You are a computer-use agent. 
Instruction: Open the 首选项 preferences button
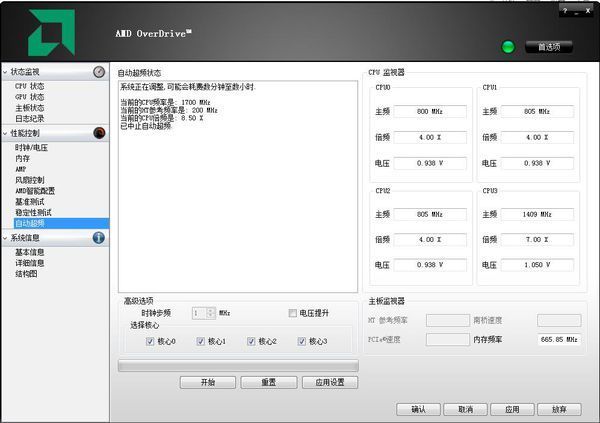pos(549,47)
